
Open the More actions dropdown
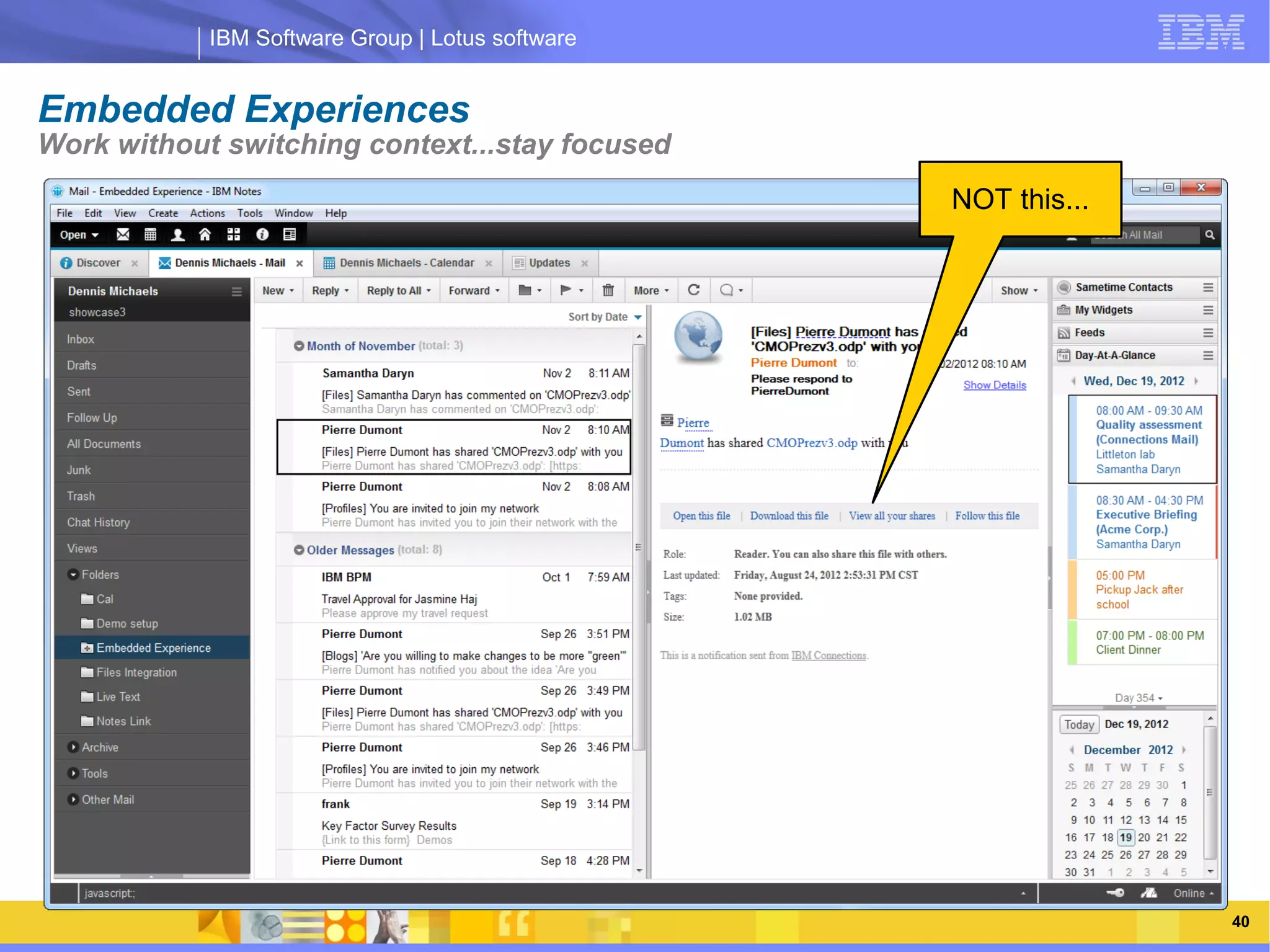[x=651, y=290]
